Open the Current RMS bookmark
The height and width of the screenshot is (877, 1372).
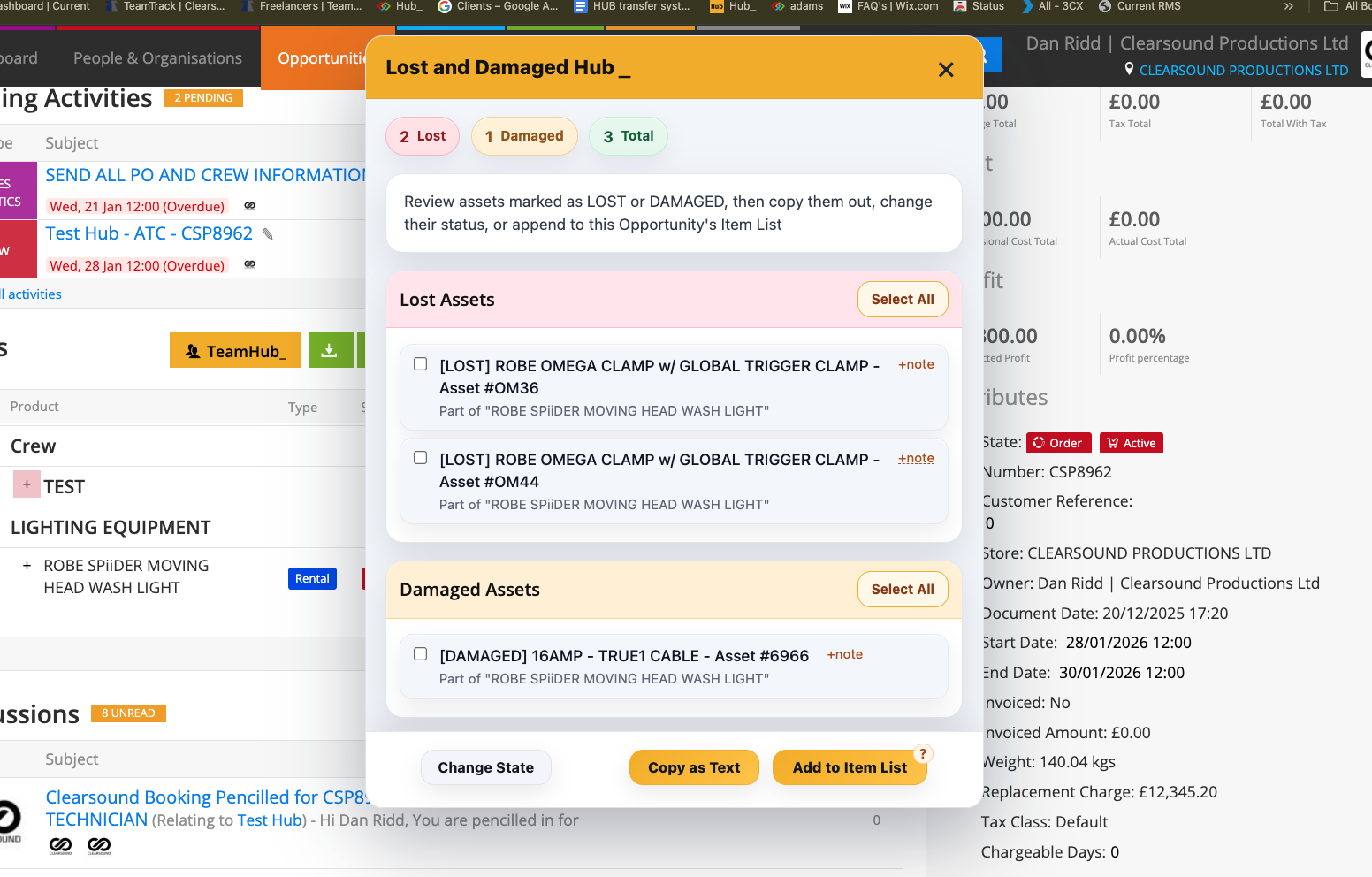(x=1140, y=6)
